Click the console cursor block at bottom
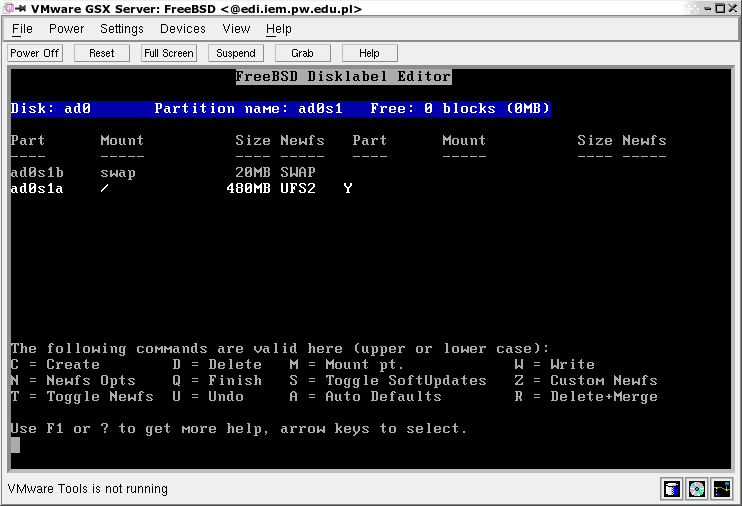The height and width of the screenshot is (506, 742). [x=15, y=445]
